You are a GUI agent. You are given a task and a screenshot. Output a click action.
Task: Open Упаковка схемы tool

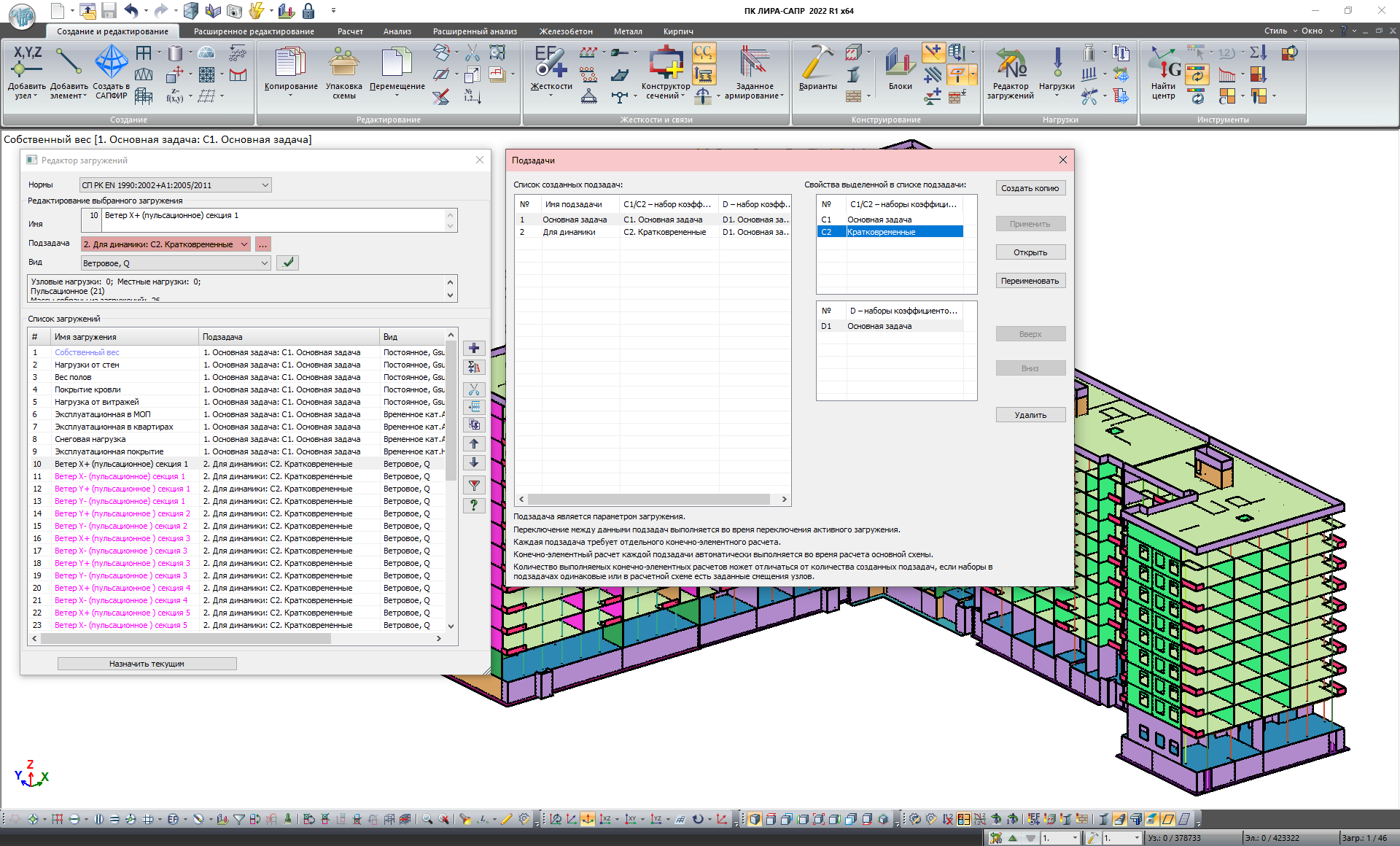tap(343, 63)
